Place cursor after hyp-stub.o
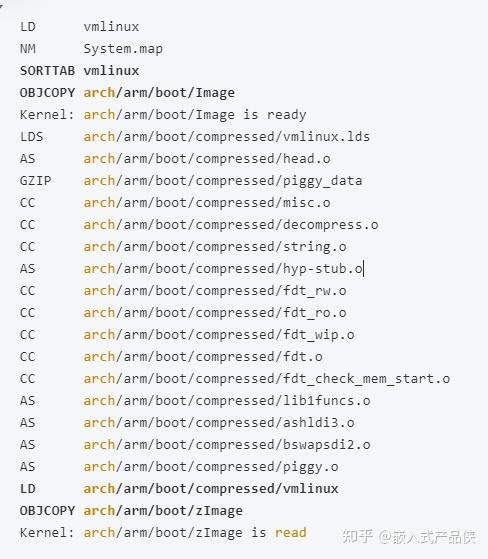Image resolution: width=488 pixels, height=559 pixels. [x=363, y=269]
